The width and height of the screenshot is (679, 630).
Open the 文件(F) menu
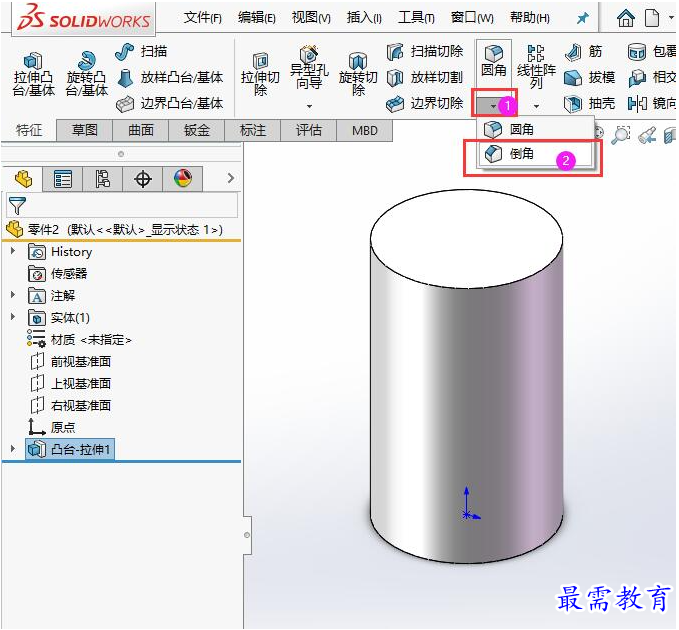[203, 18]
